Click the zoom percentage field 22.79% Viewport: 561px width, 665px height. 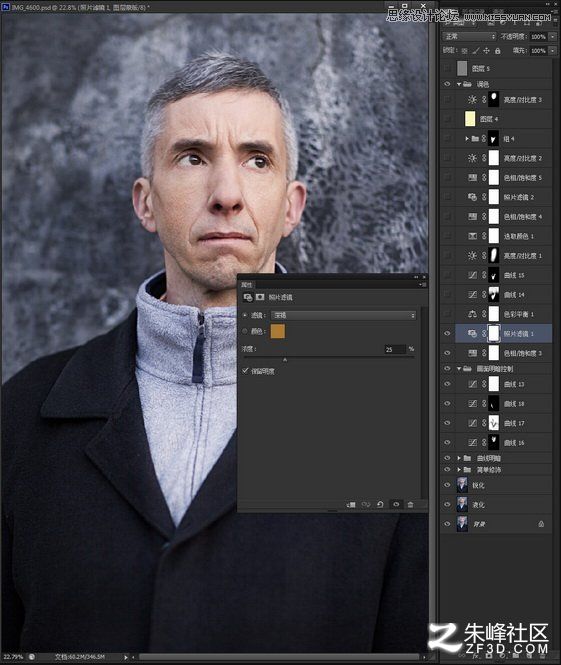pos(13,657)
